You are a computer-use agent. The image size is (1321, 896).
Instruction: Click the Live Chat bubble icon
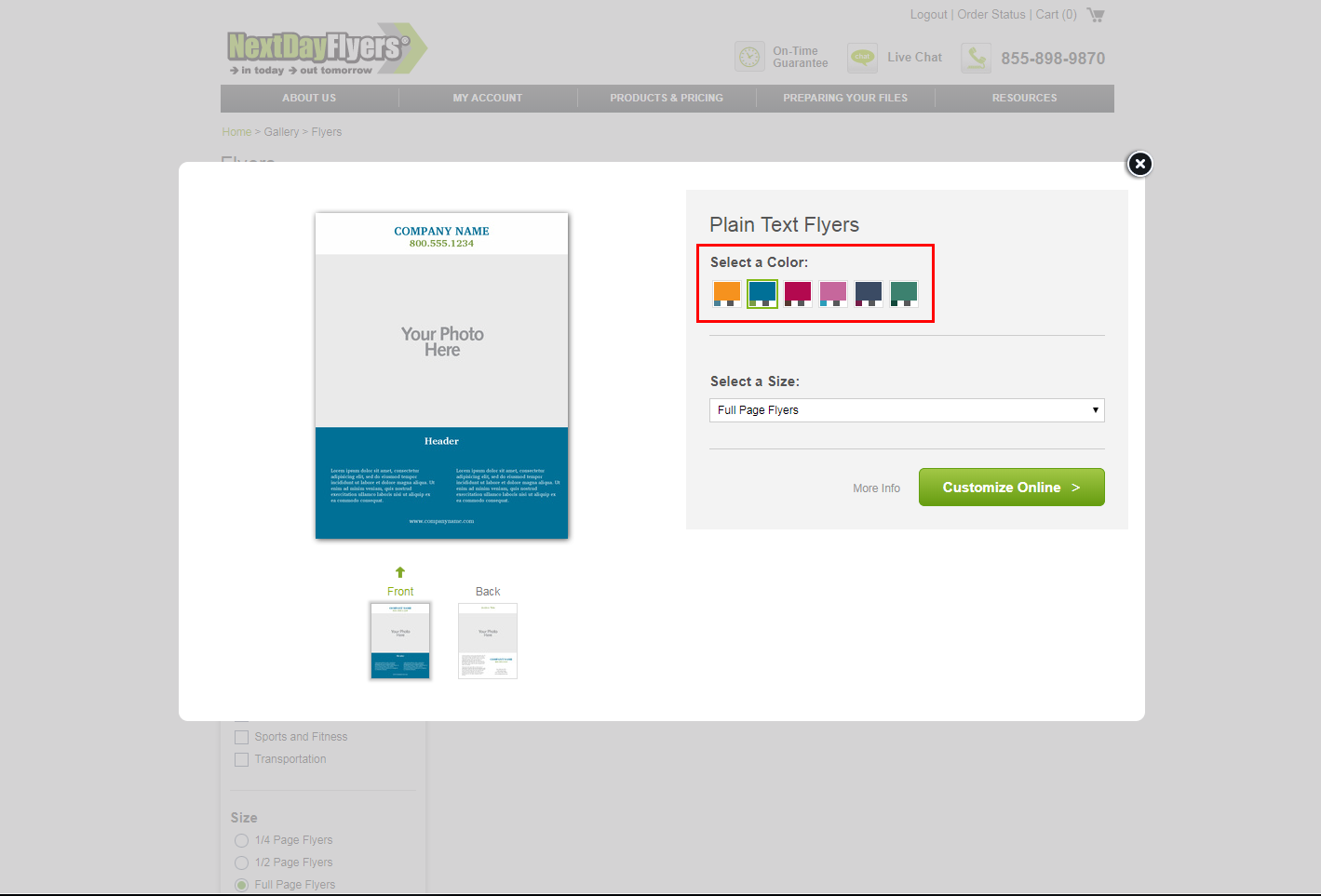[862, 58]
